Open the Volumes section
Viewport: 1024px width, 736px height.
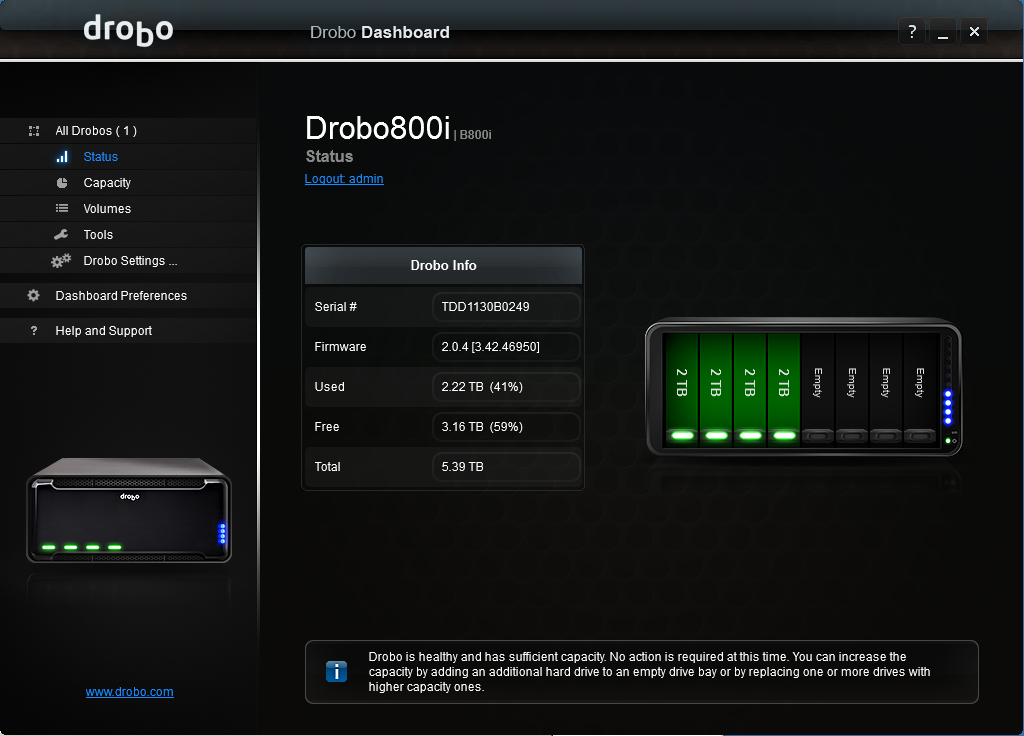107,209
